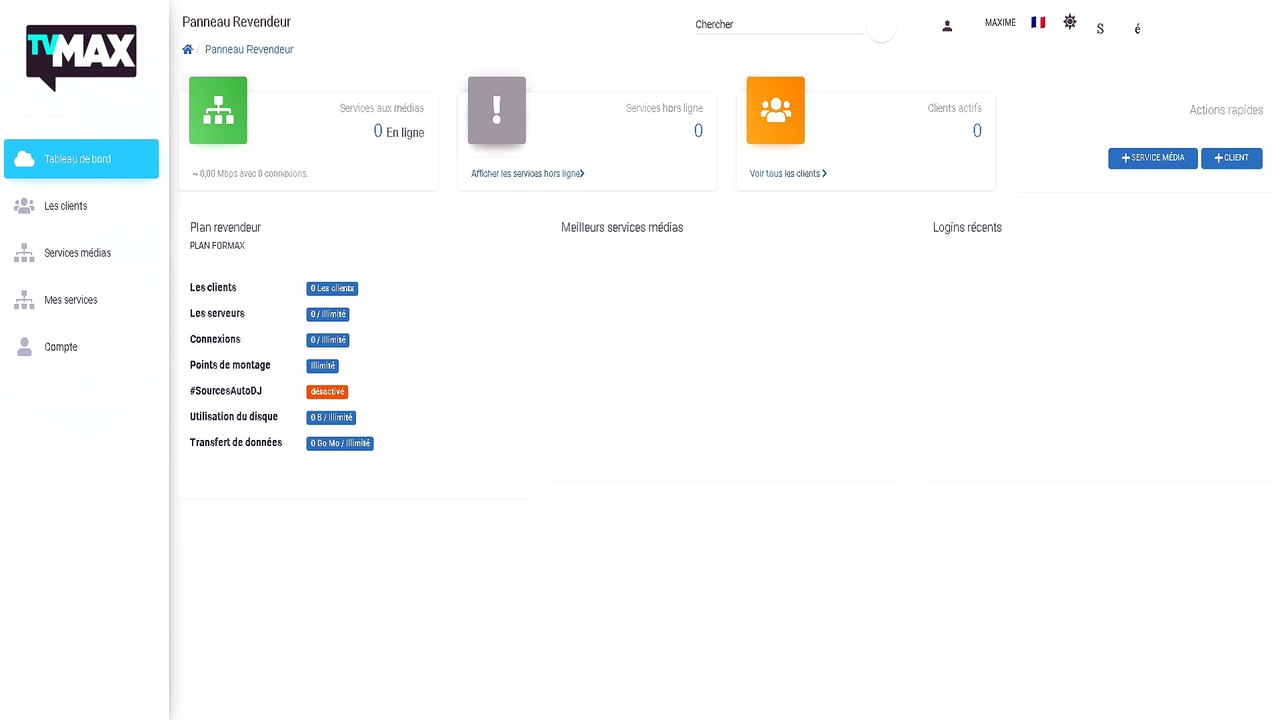Click the network icon beside Mes services
The image size is (1280, 720).
24,300
